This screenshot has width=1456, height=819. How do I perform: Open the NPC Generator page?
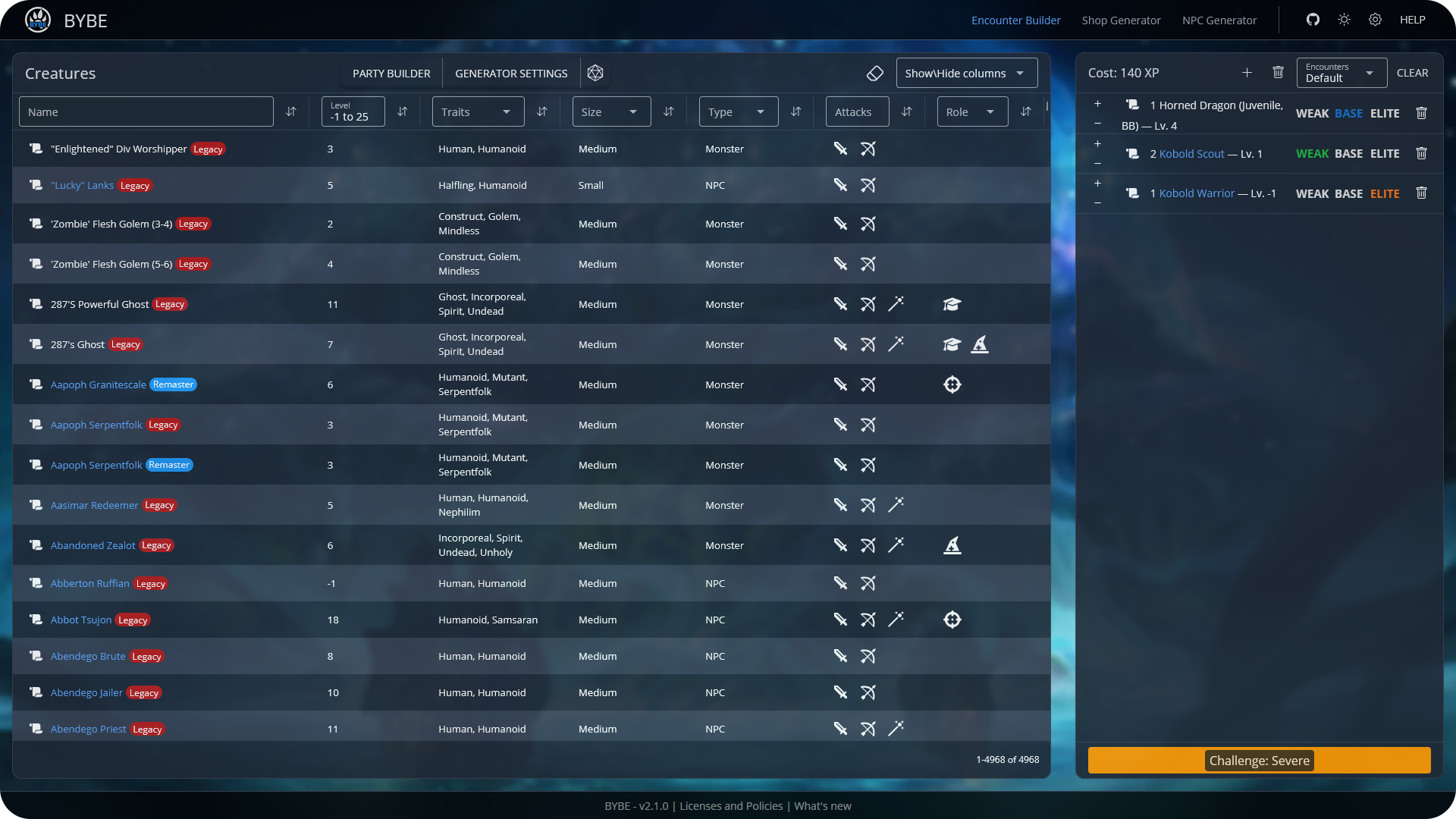coord(1220,20)
